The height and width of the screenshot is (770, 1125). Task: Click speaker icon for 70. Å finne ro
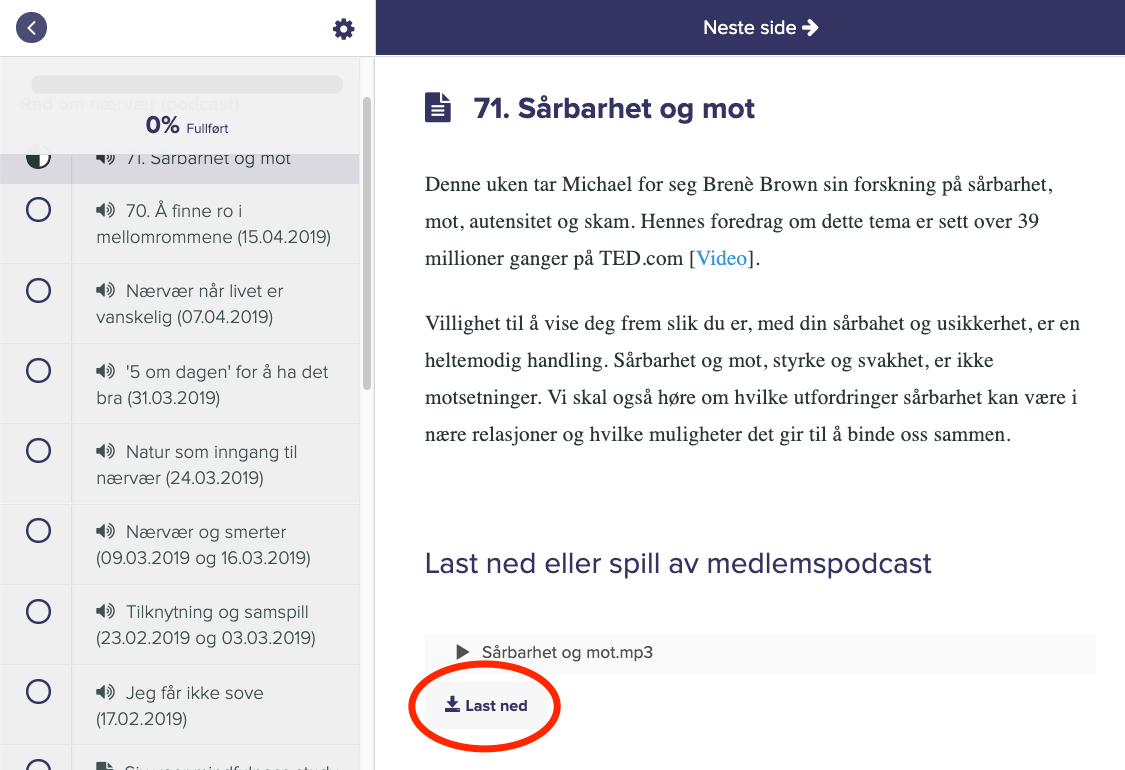(105, 210)
